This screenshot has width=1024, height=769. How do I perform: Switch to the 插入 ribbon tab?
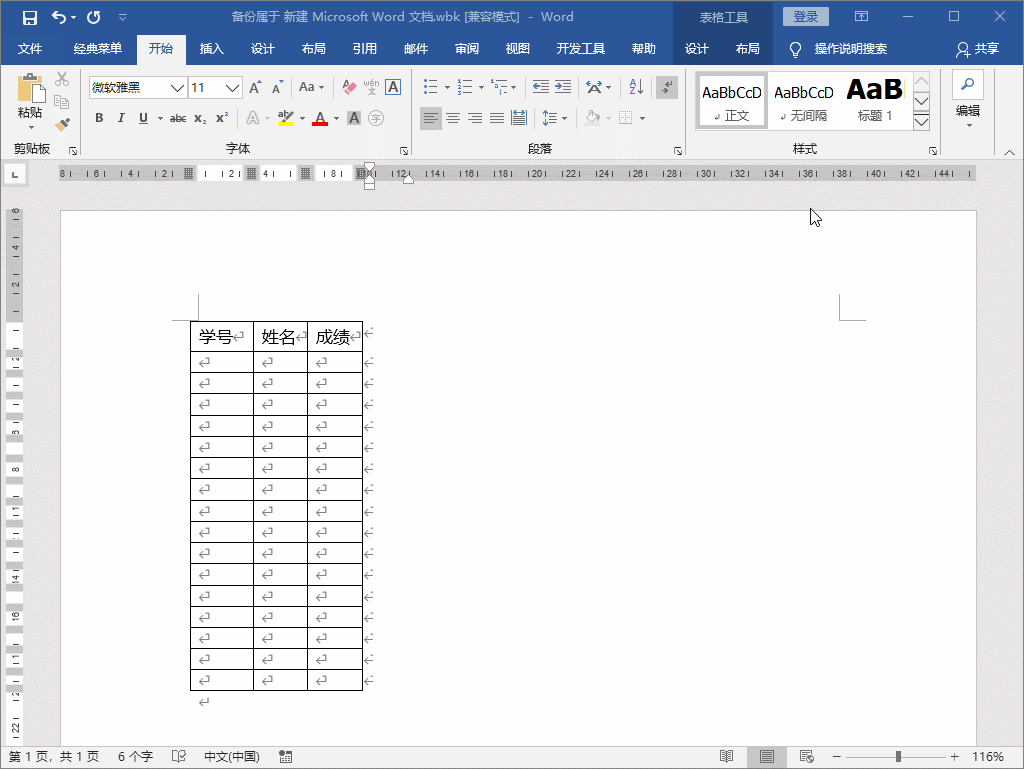pos(212,49)
